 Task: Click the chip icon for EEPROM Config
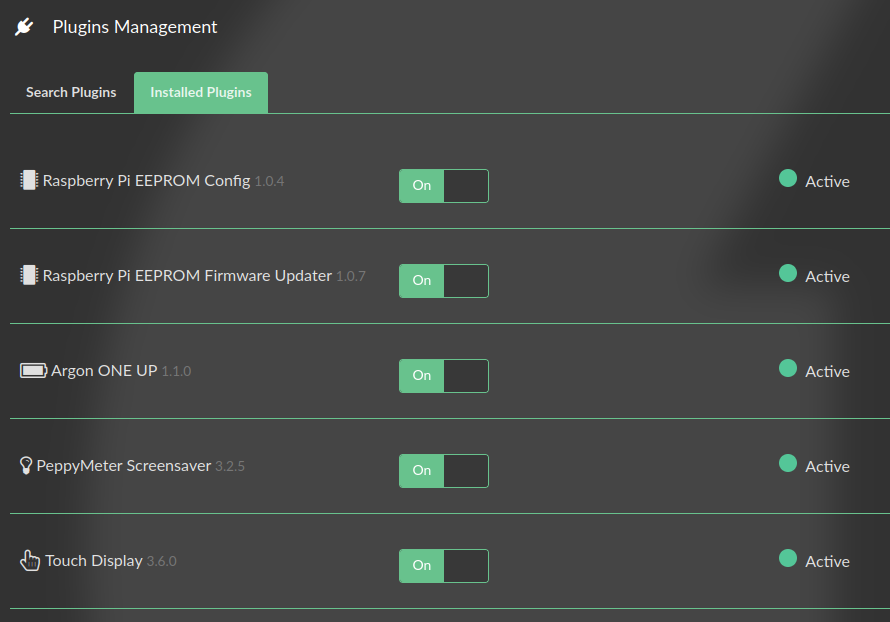point(29,180)
